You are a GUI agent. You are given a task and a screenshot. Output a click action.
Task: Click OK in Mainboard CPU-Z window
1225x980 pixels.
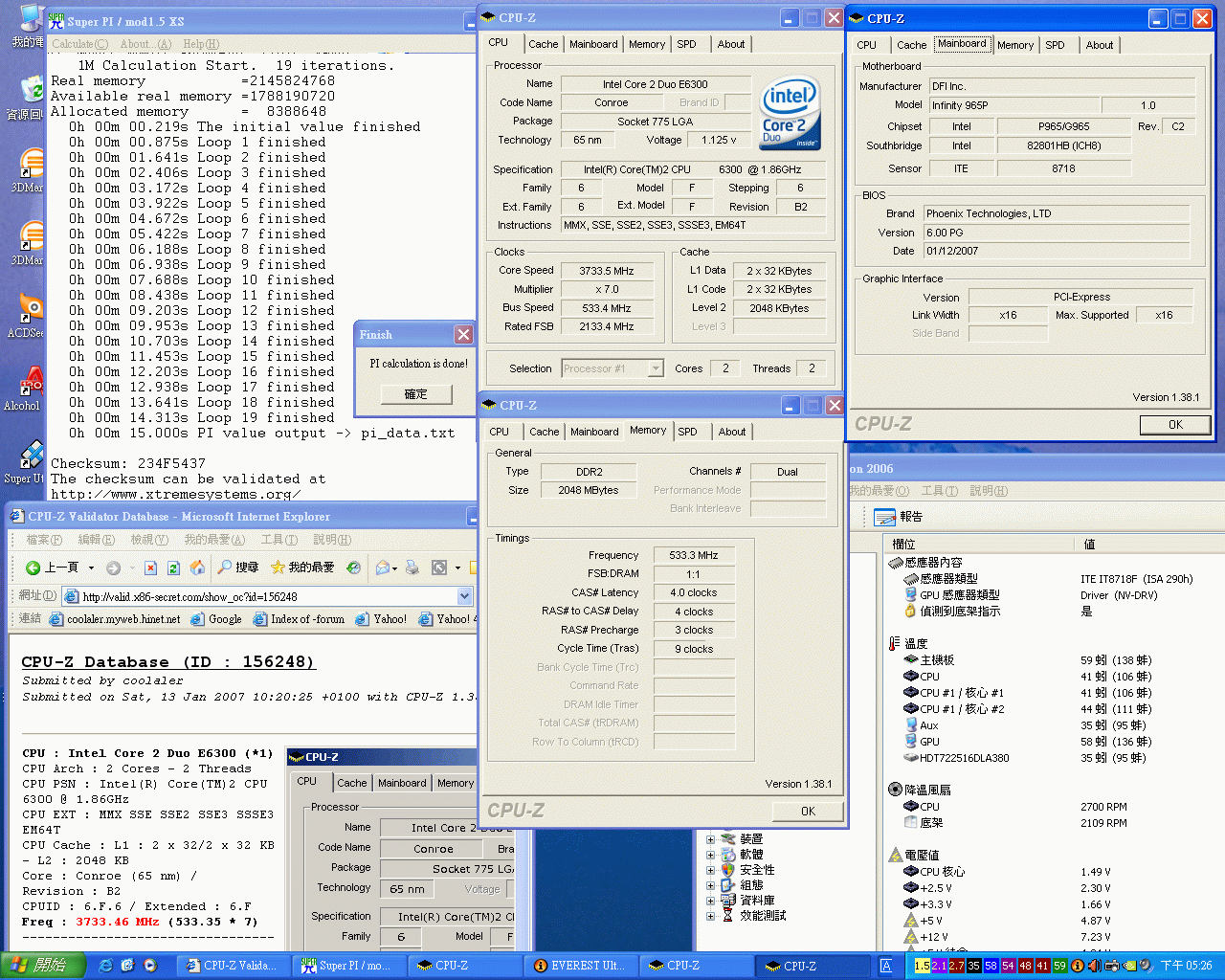1175,425
